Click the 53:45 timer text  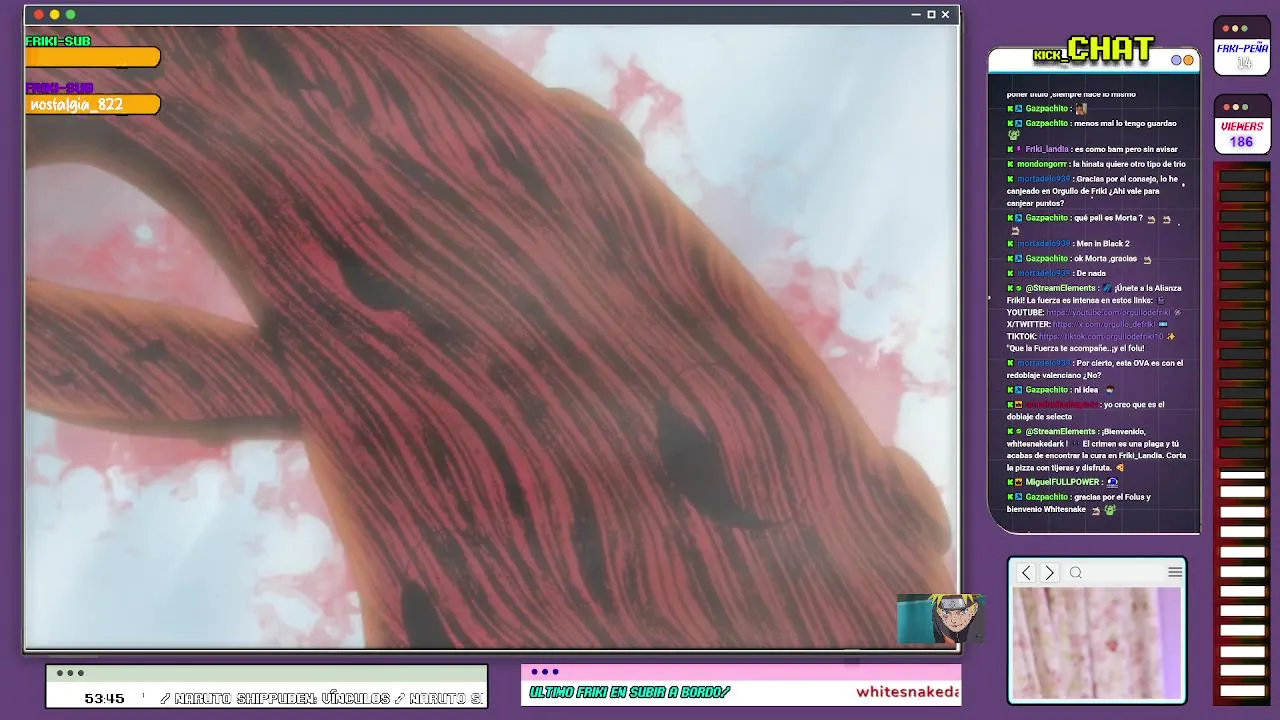coord(104,698)
